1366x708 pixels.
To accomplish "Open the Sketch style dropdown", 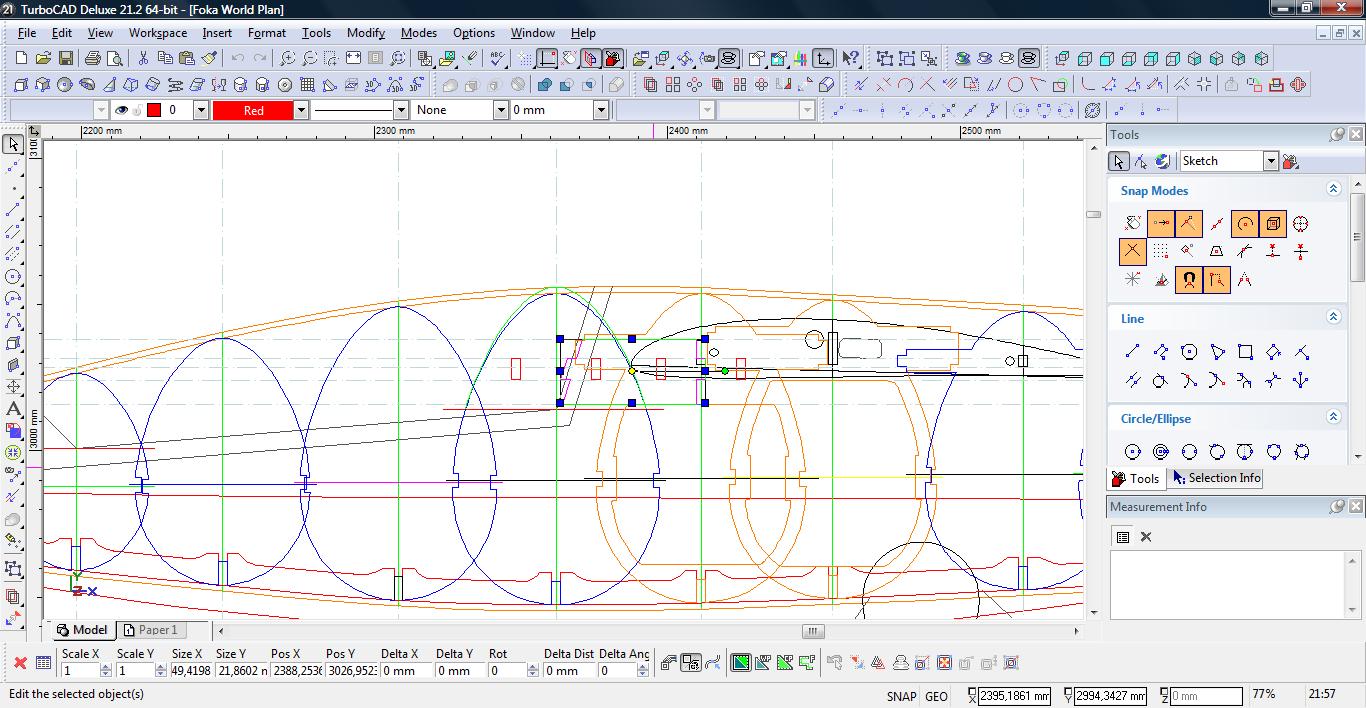I will [1270, 161].
